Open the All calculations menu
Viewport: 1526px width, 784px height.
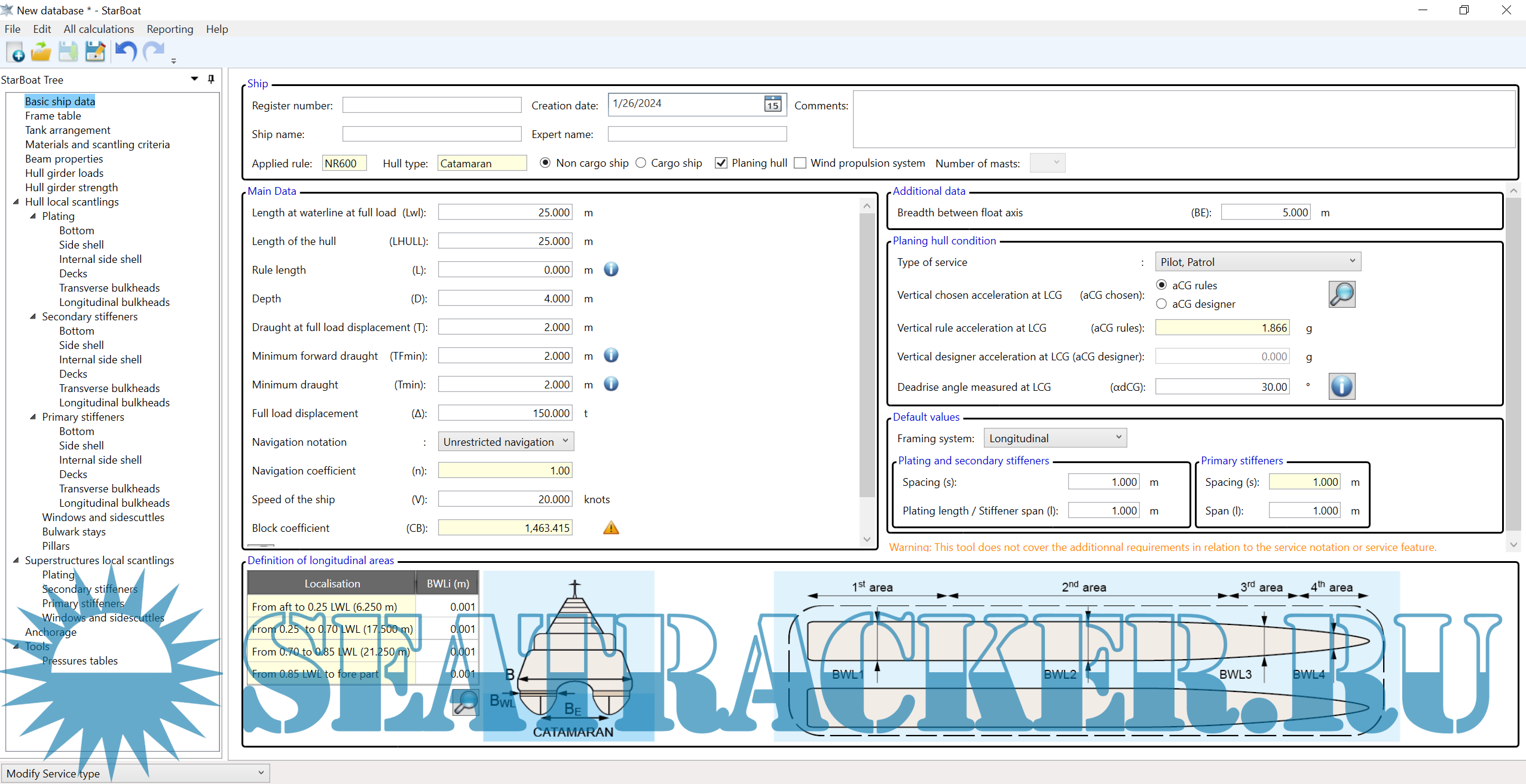pos(99,29)
